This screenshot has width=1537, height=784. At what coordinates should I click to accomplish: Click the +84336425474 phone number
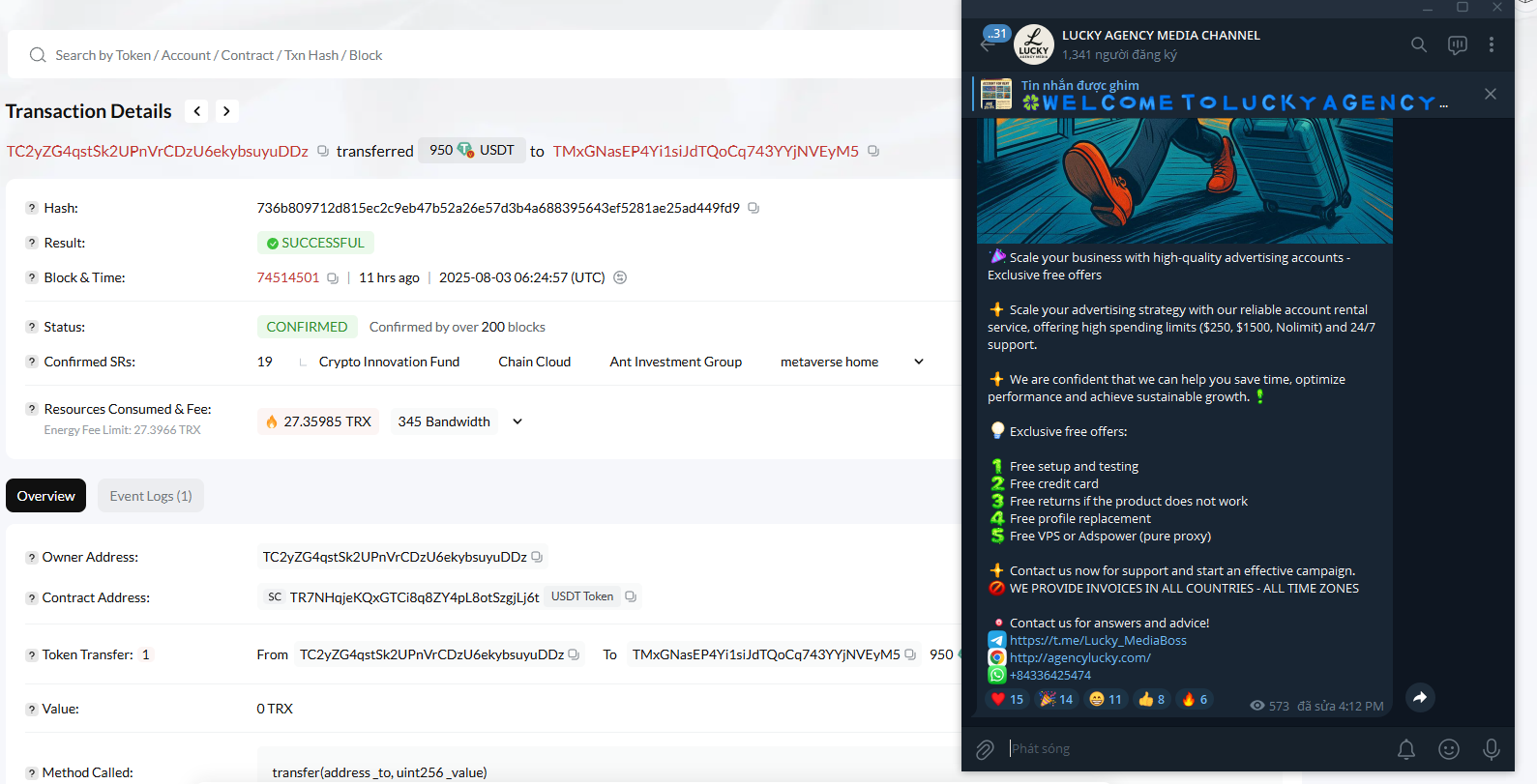click(x=1050, y=675)
